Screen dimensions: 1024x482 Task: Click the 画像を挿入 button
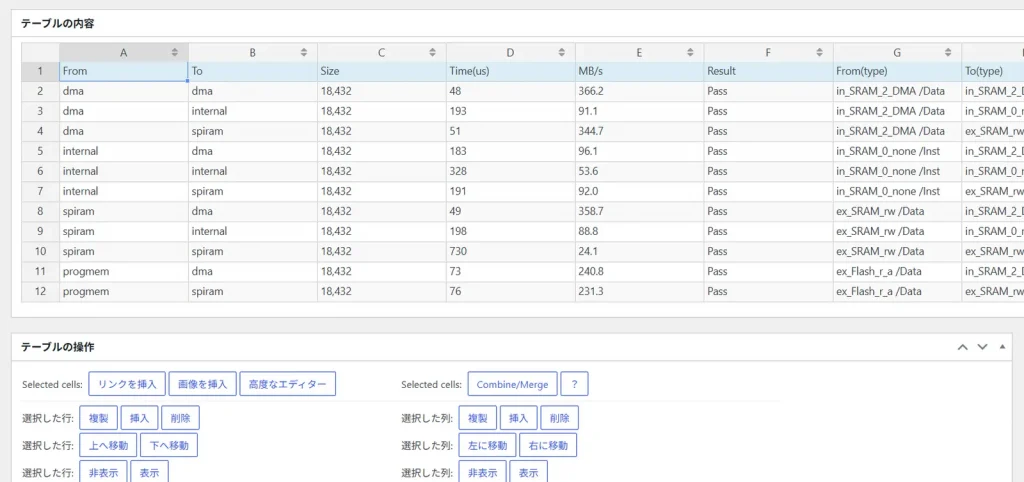tap(203, 384)
